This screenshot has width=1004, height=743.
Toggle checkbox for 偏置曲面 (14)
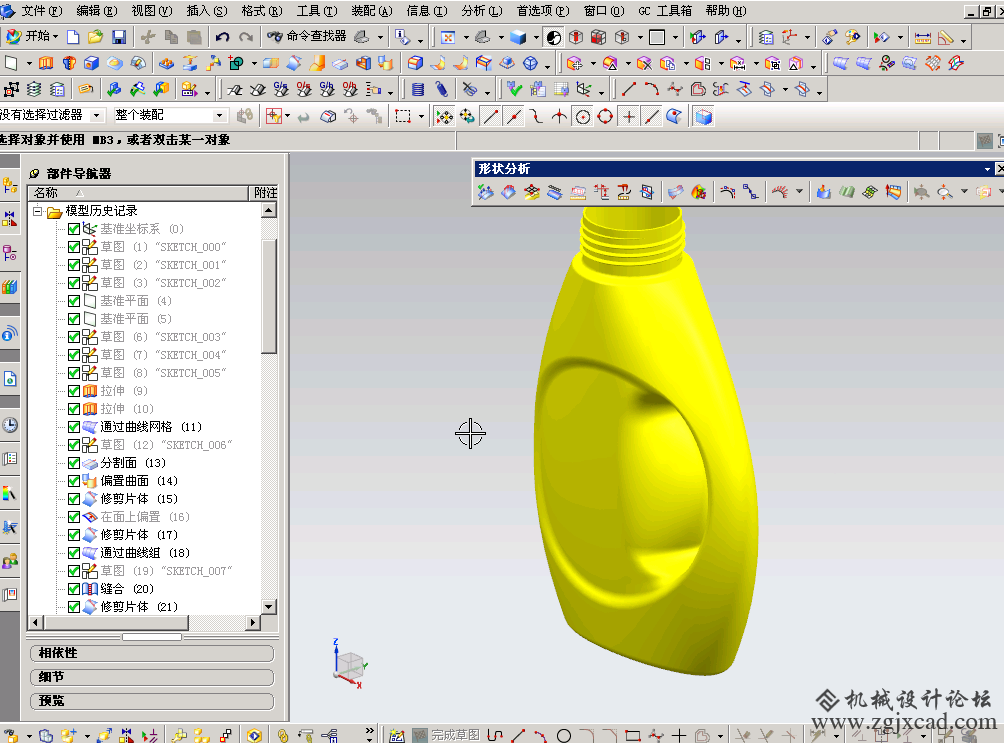click(x=74, y=480)
